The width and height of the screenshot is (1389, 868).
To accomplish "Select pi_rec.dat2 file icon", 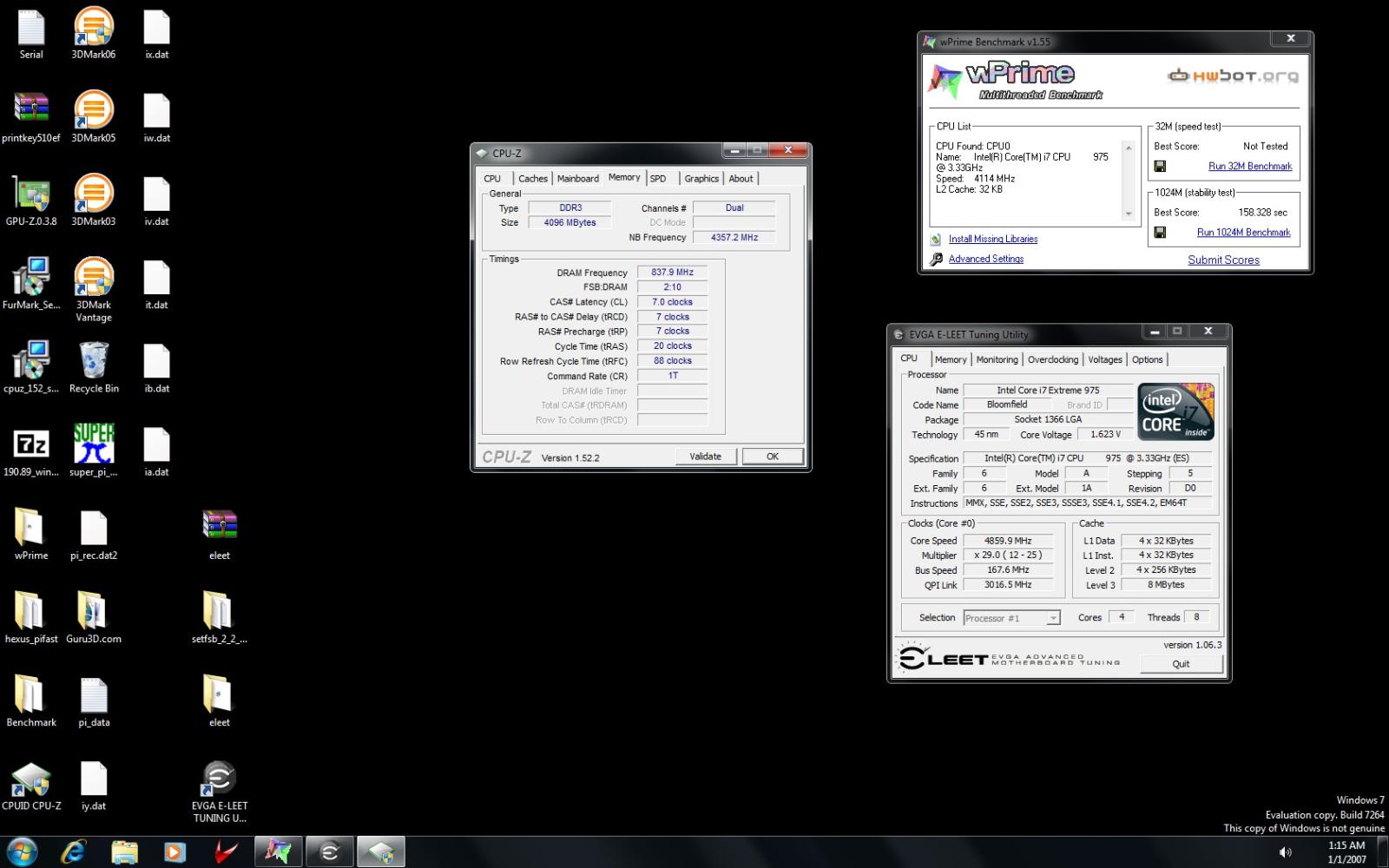I will [94, 534].
